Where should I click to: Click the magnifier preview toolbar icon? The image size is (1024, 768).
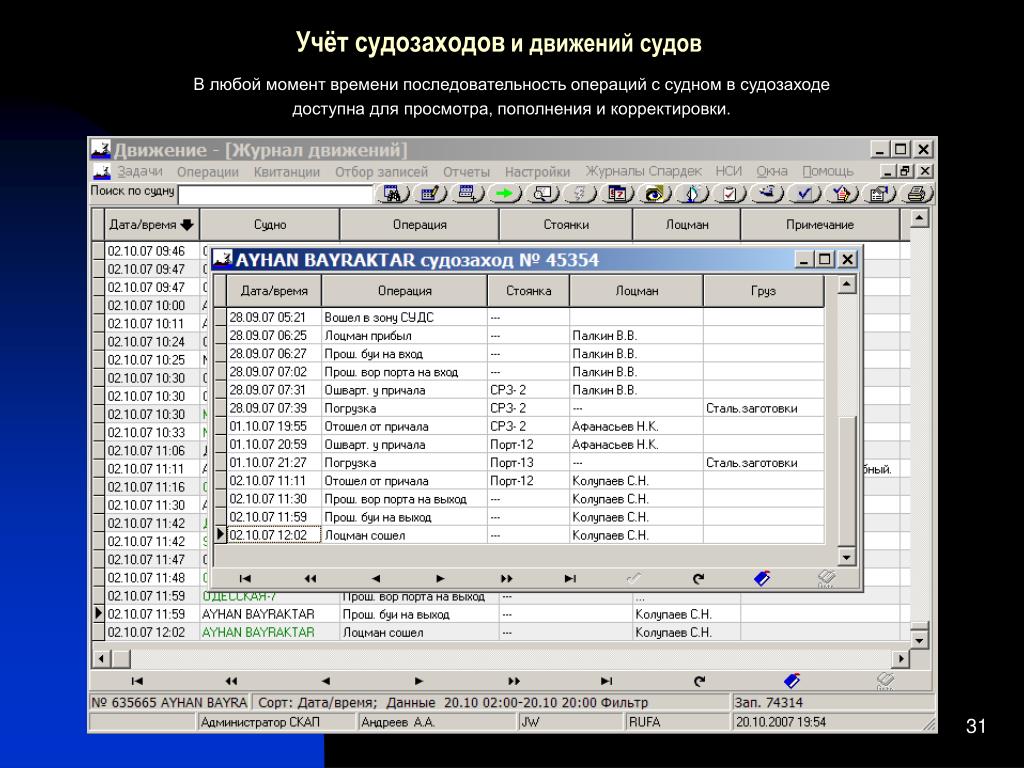point(543,193)
